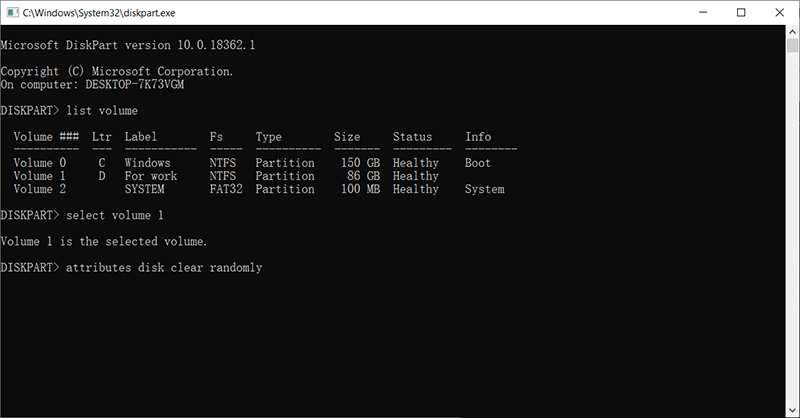
Task: Click the 'FAT32' file system value
Action: pyautogui.click(x=226, y=189)
